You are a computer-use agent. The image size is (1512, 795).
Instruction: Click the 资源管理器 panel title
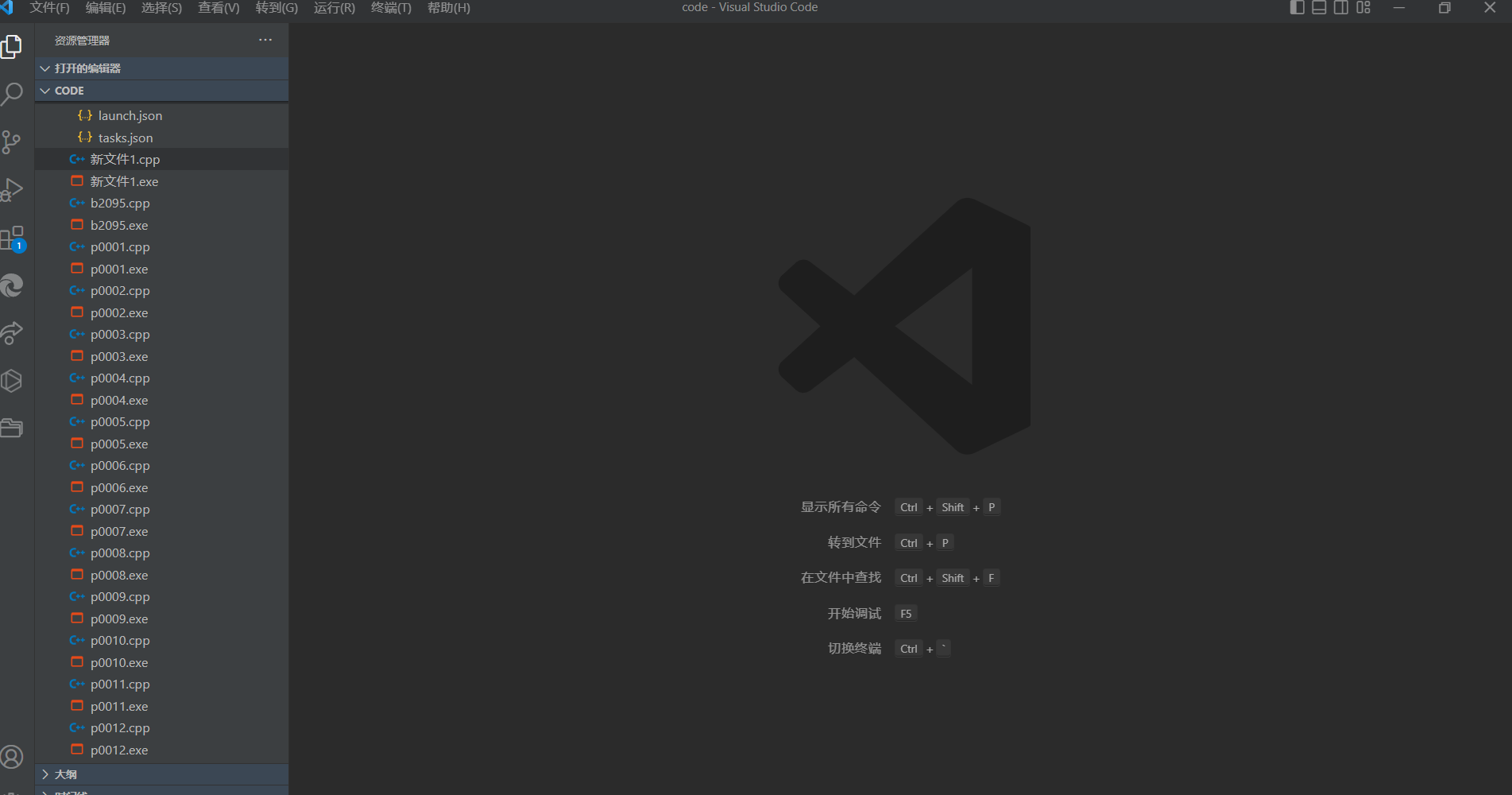coord(82,41)
